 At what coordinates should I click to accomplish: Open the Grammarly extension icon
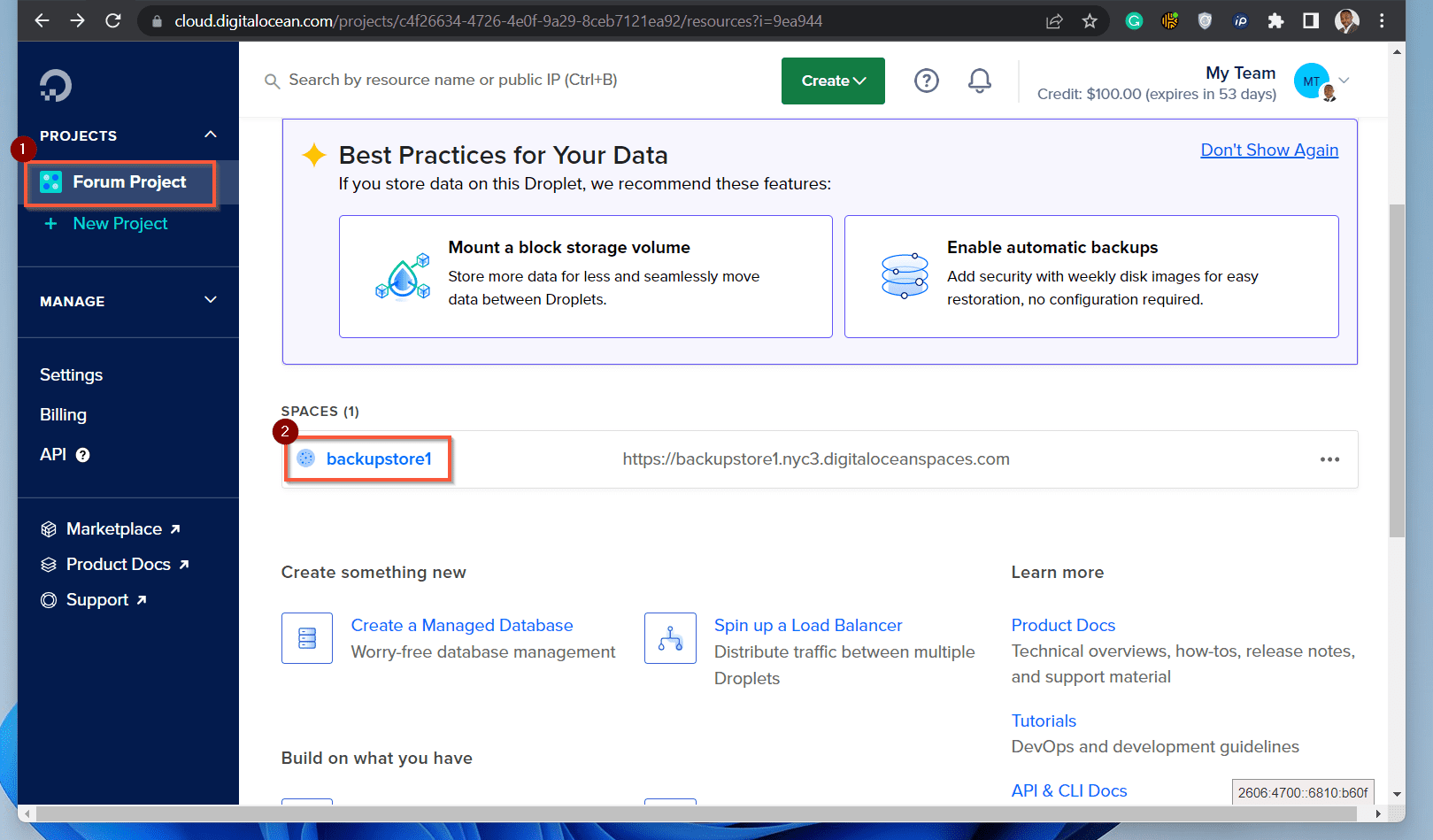pos(1134,21)
